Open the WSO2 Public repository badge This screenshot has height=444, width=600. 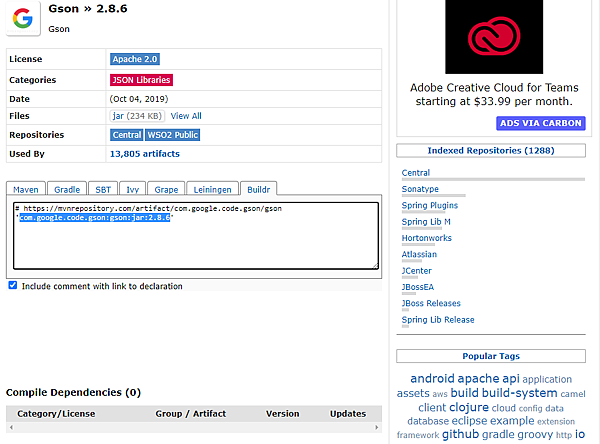click(173, 135)
